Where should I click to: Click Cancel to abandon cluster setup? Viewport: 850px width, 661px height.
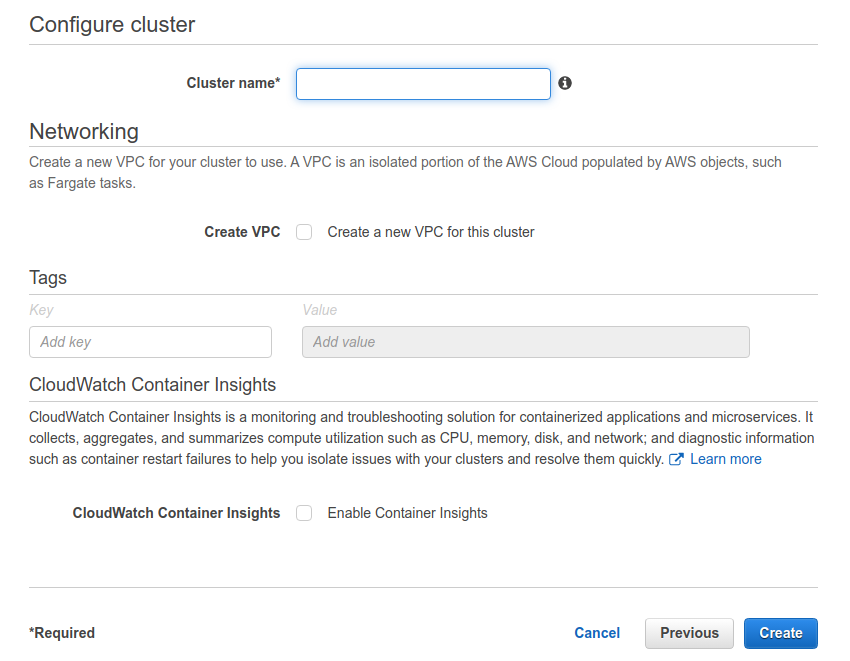(597, 633)
